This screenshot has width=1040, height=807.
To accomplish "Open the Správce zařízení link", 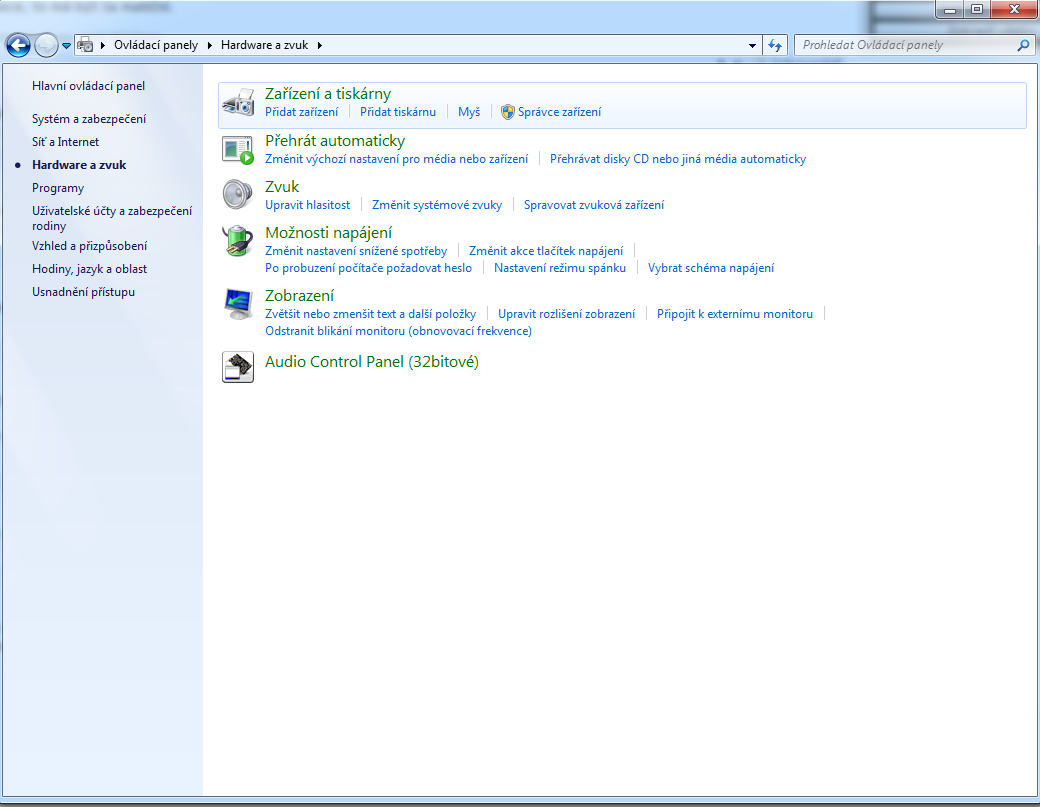I will tap(559, 112).
